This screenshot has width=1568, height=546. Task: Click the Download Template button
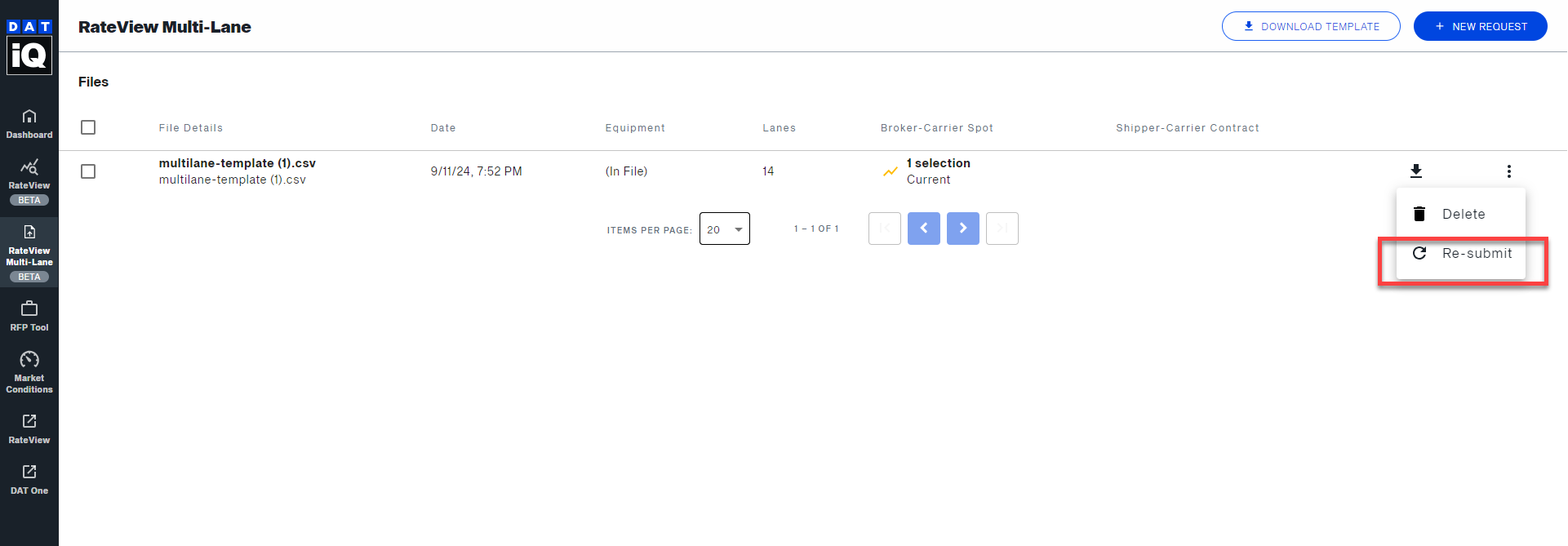tap(1311, 26)
